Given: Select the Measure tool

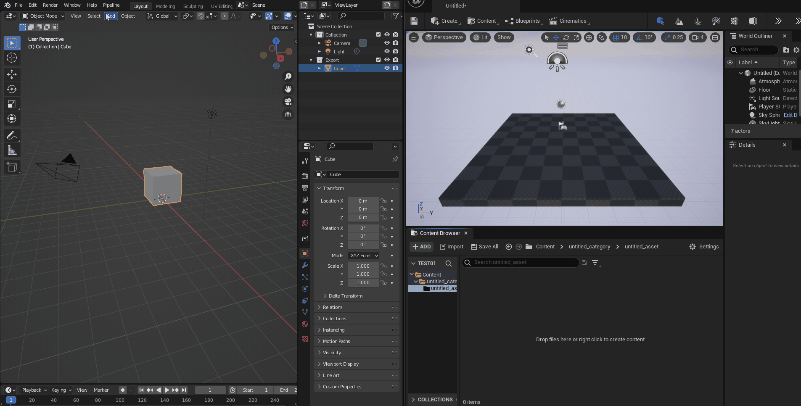Looking at the screenshot, I should (12, 150).
